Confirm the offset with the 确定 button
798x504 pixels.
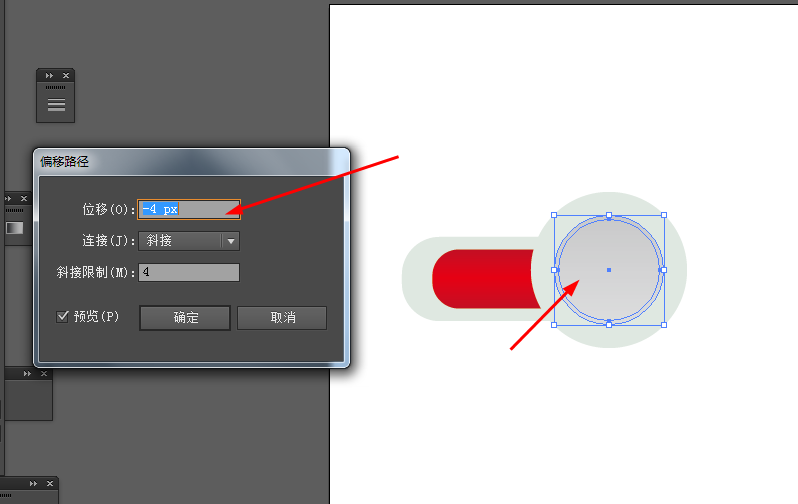185,318
